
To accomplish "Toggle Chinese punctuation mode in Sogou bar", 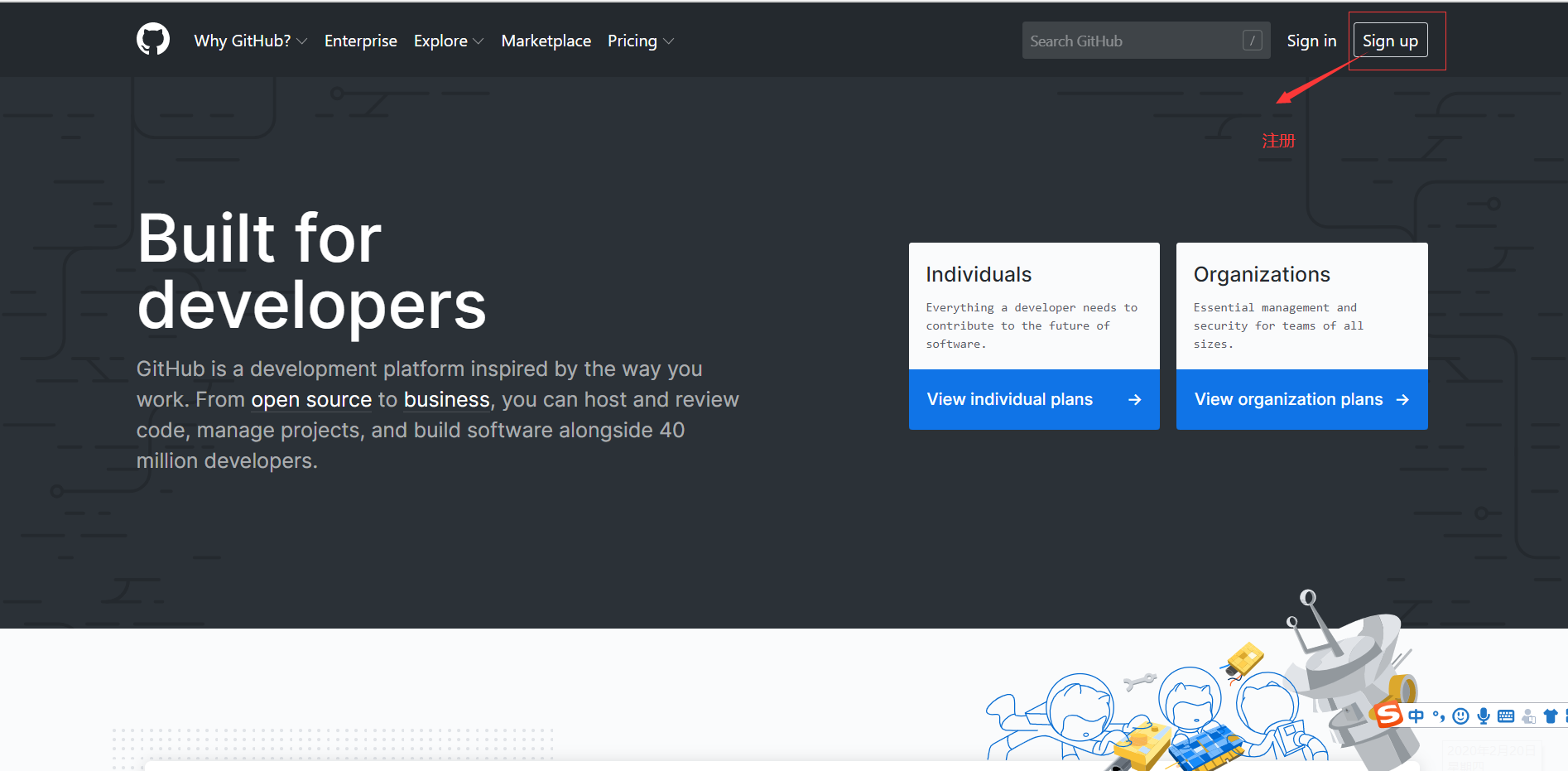I will point(1439,716).
